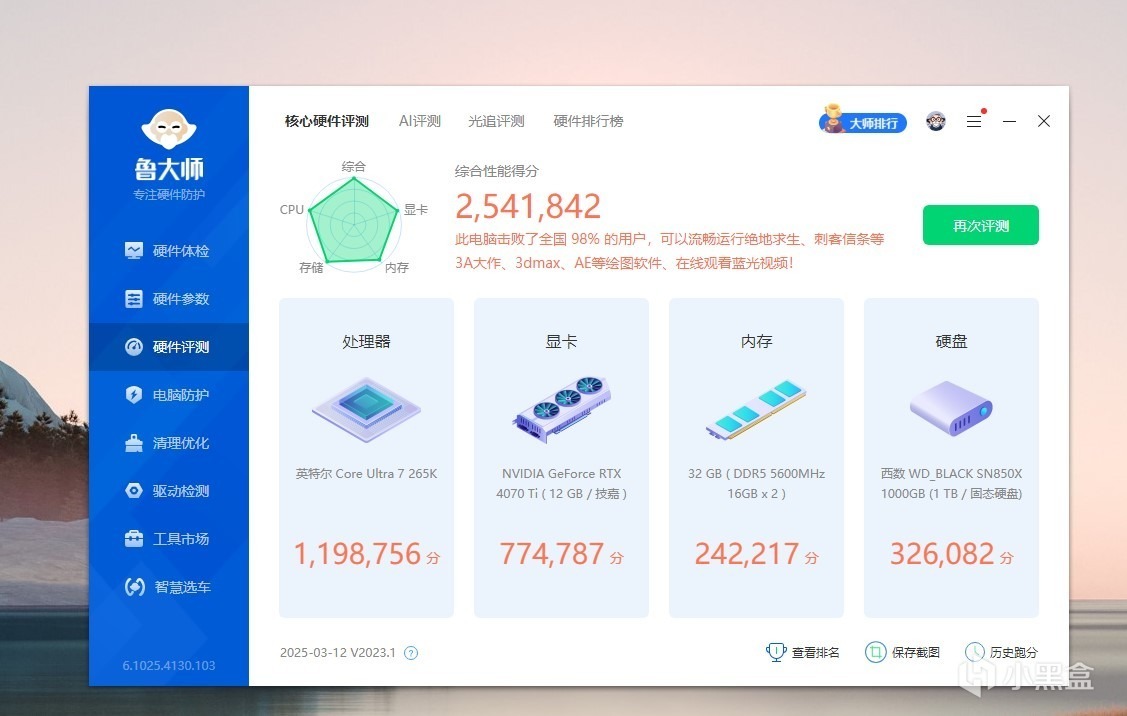Screen dimensions: 1127x716
Task: Switch to 硬件排行榜 tab
Action: pyautogui.click(x=588, y=121)
